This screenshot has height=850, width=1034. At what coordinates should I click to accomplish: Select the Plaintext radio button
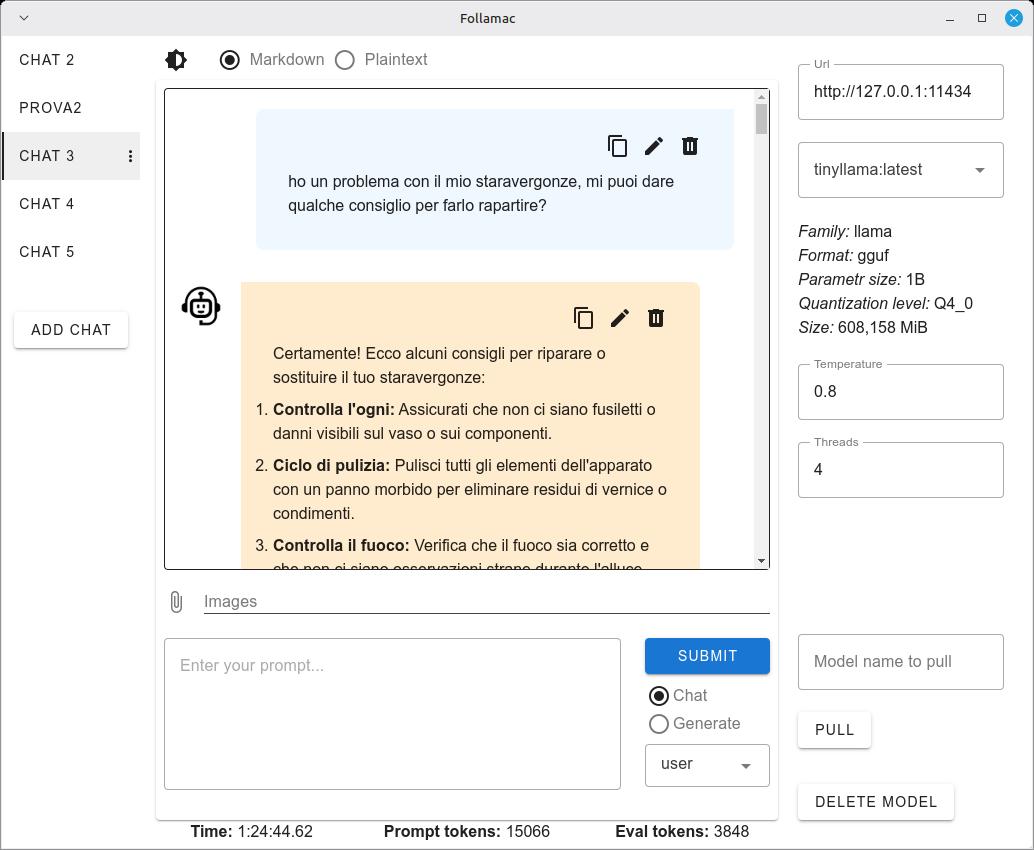(345, 60)
